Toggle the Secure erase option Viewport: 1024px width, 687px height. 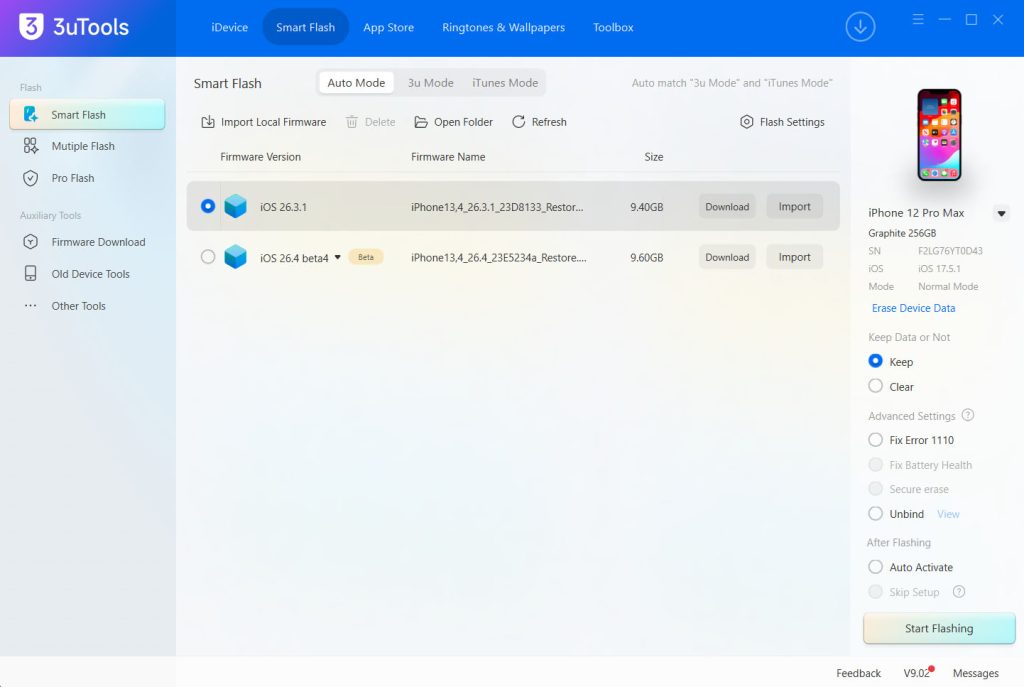pos(875,488)
